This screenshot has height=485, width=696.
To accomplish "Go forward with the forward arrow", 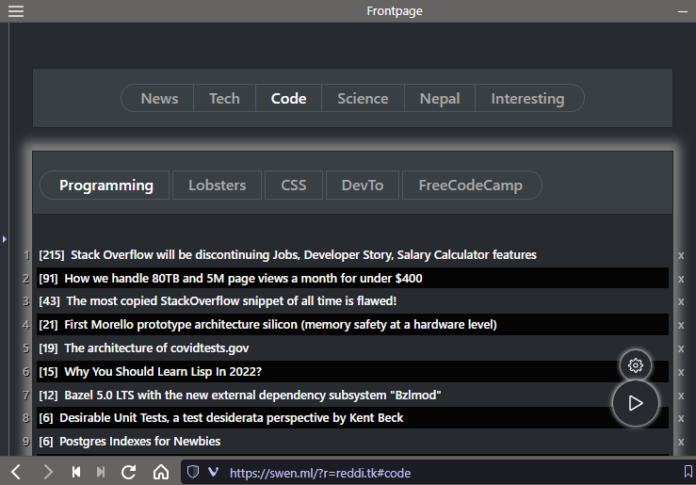I will (x=47, y=472).
